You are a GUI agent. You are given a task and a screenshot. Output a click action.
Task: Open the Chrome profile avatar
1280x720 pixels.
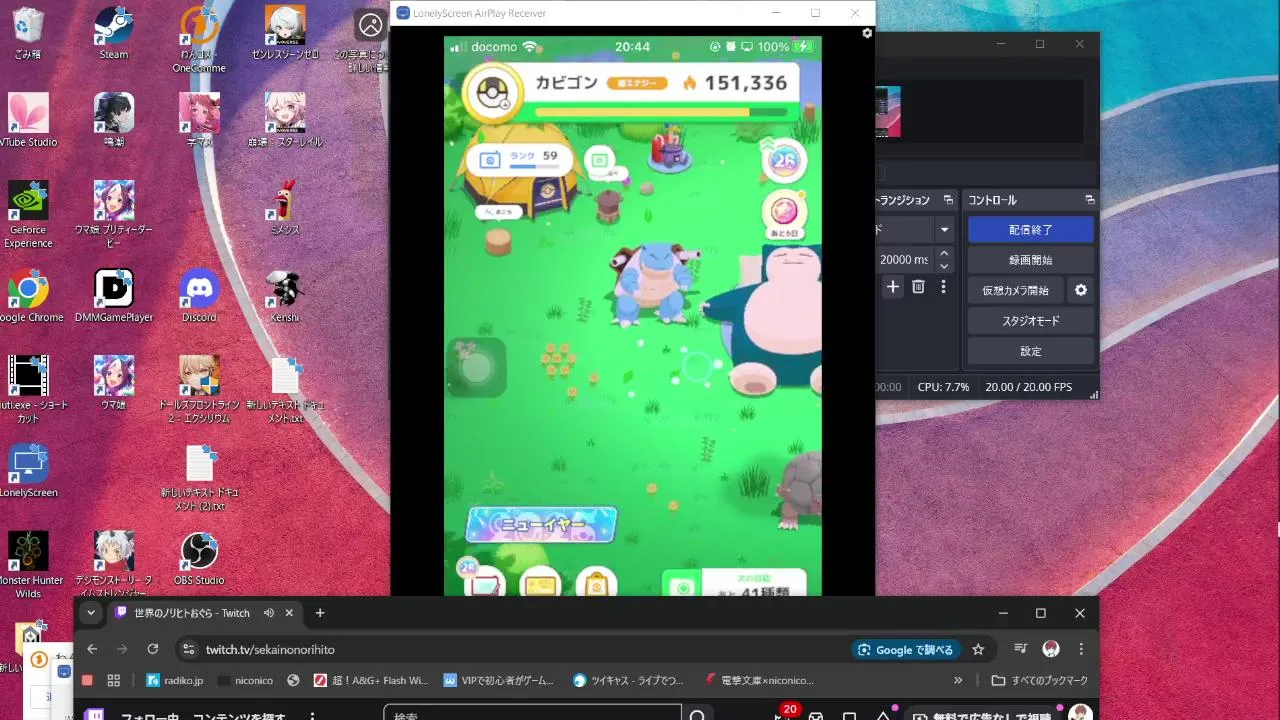(1050, 649)
